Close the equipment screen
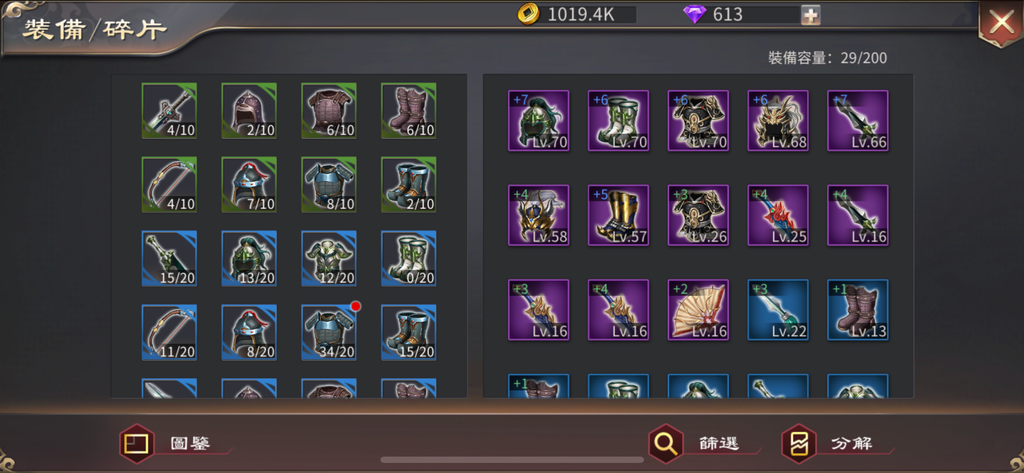The image size is (1024, 473). coord(1000,23)
